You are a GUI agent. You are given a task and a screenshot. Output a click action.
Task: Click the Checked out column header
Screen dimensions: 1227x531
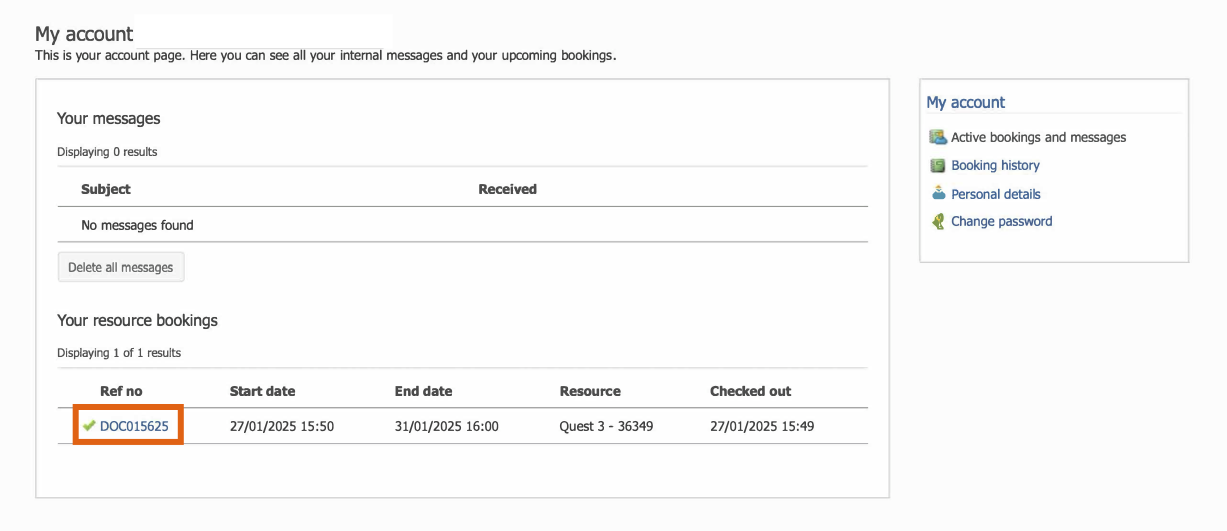[750, 391]
